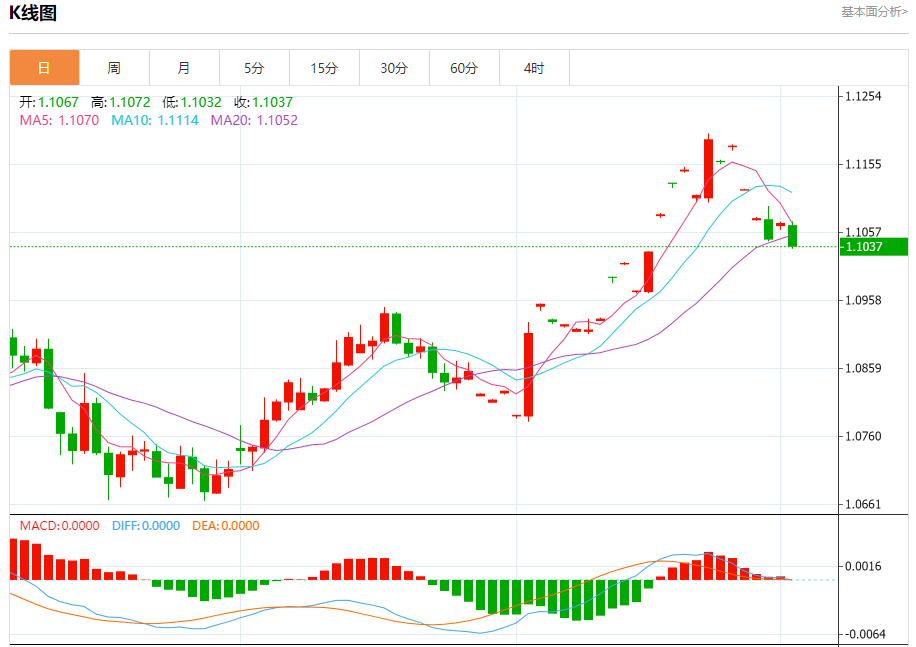Click the K线图 title heading

tap(33, 13)
